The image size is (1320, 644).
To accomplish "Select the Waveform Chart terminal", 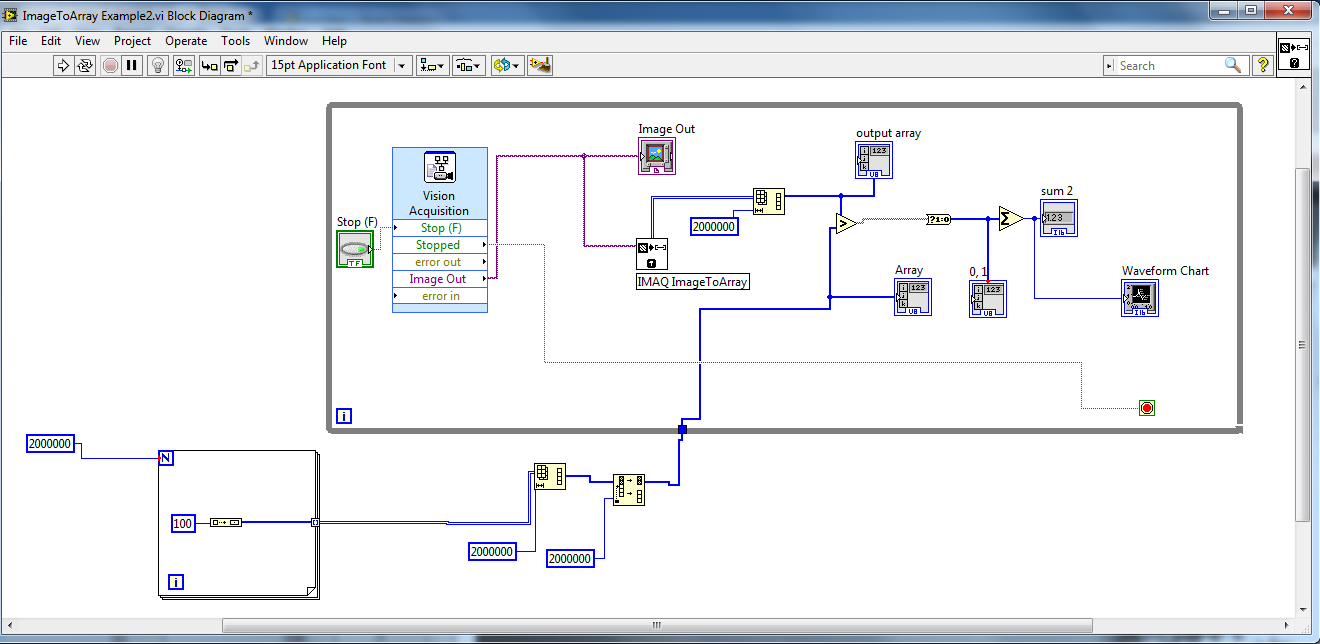I will coord(1140,298).
